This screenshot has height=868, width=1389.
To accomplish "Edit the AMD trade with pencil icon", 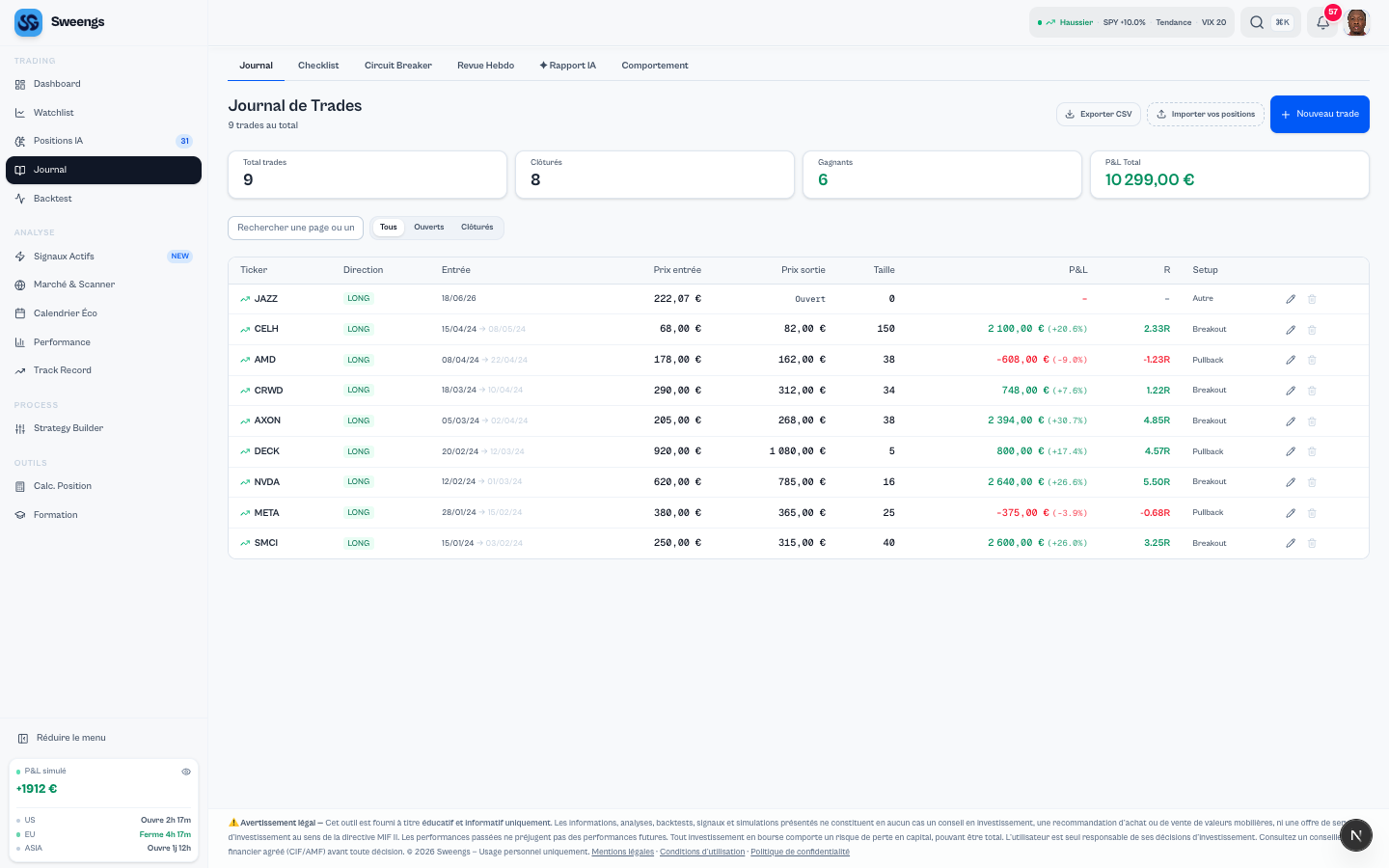I will tap(1291, 360).
